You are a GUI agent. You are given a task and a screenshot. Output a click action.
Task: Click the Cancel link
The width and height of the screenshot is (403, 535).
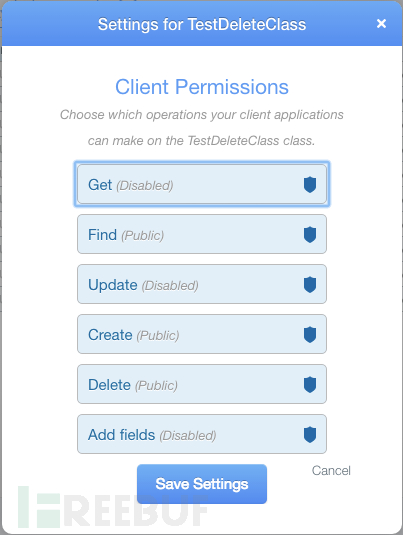[x=331, y=471]
